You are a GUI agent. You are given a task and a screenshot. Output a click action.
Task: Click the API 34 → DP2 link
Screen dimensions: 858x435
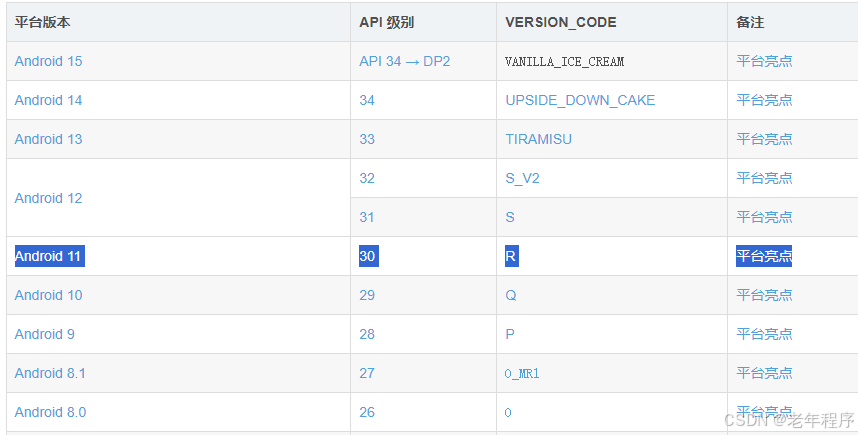click(x=404, y=61)
